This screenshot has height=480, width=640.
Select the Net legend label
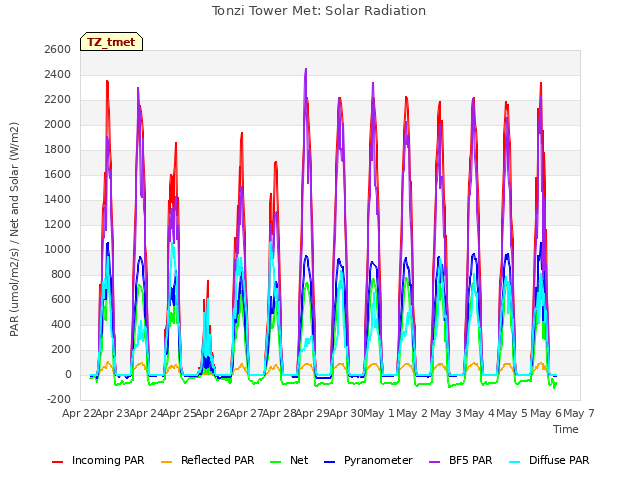(299, 460)
